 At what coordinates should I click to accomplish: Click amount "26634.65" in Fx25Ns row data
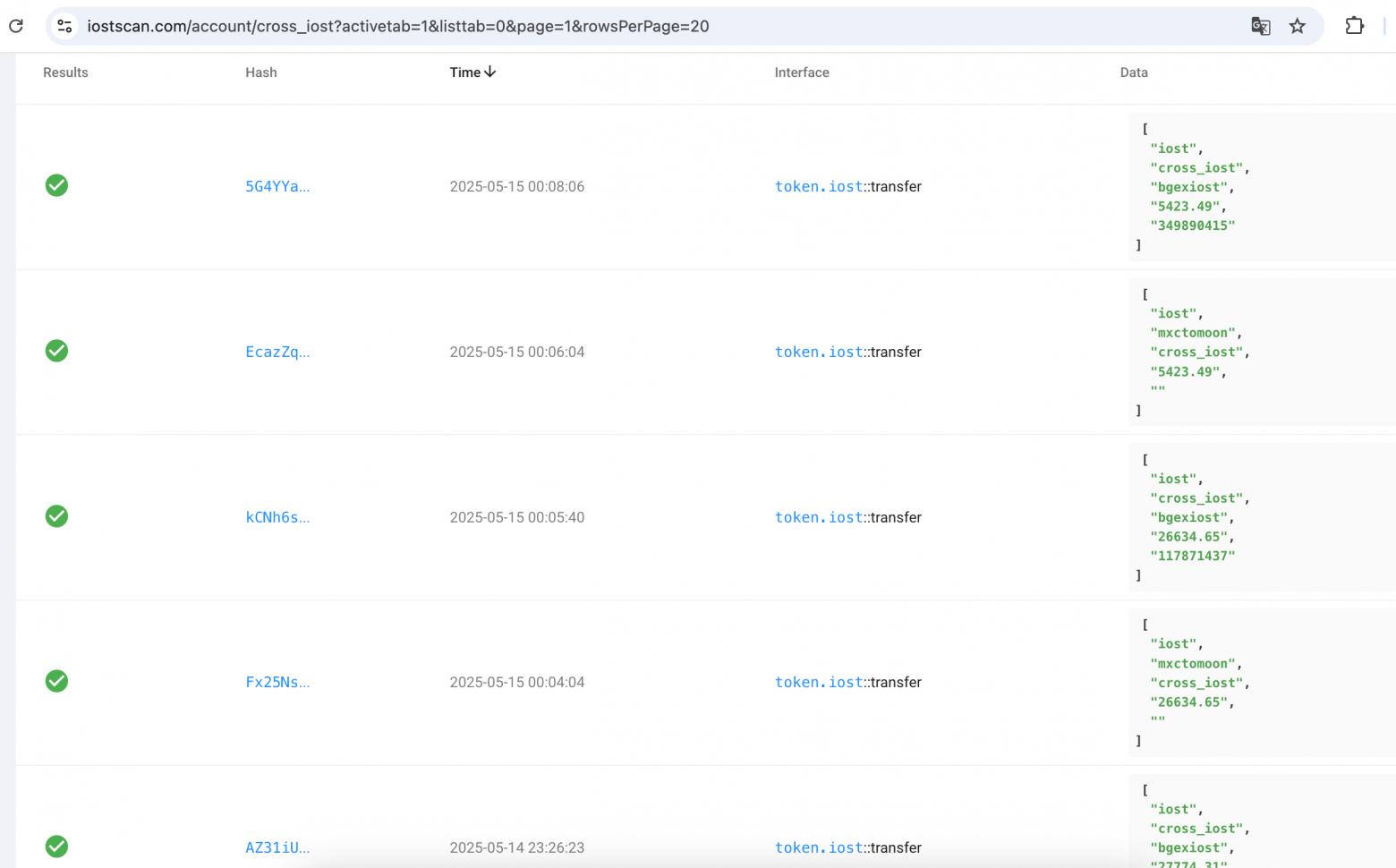(1189, 702)
